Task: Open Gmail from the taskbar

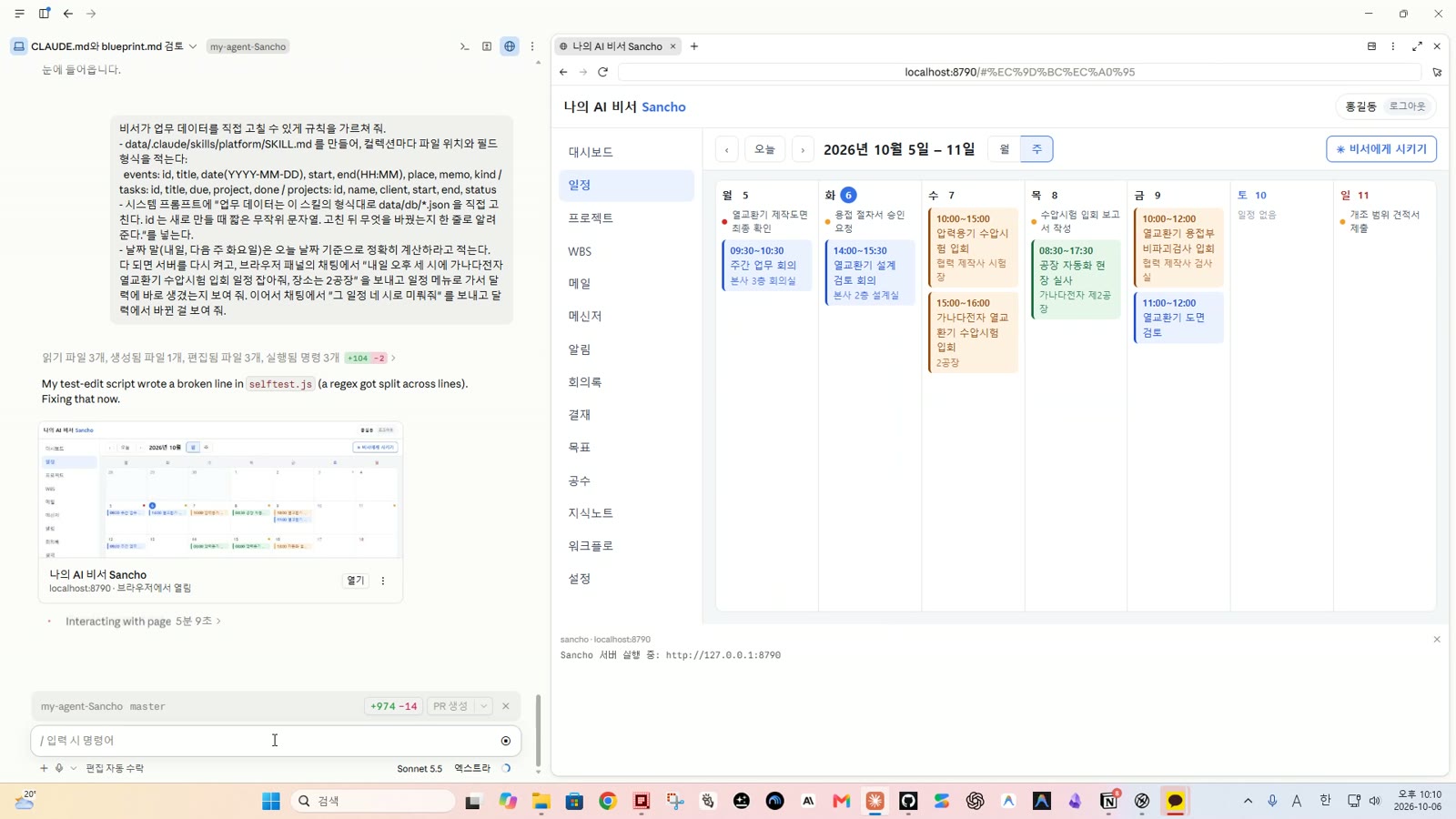Action: [842, 801]
